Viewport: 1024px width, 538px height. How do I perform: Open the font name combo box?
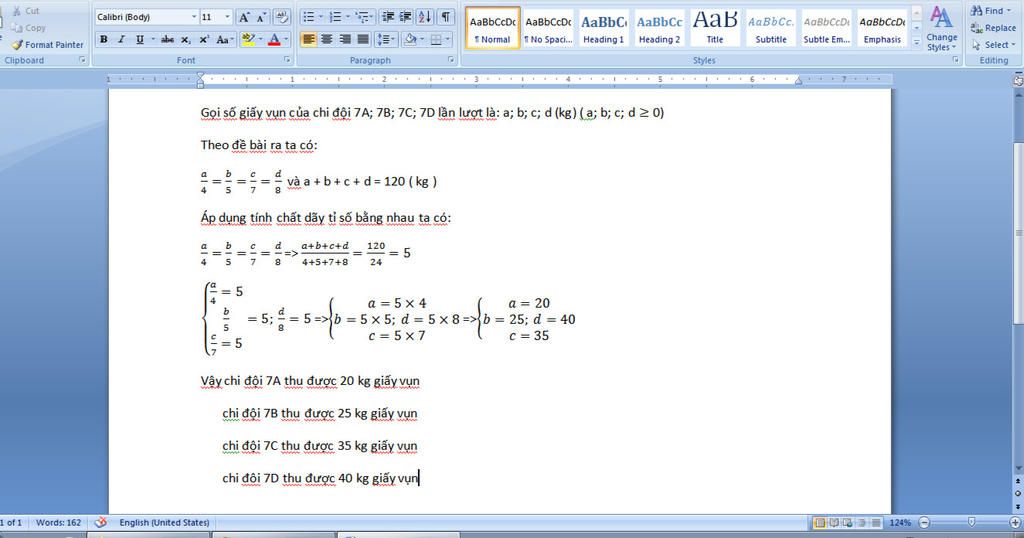click(x=147, y=17)
